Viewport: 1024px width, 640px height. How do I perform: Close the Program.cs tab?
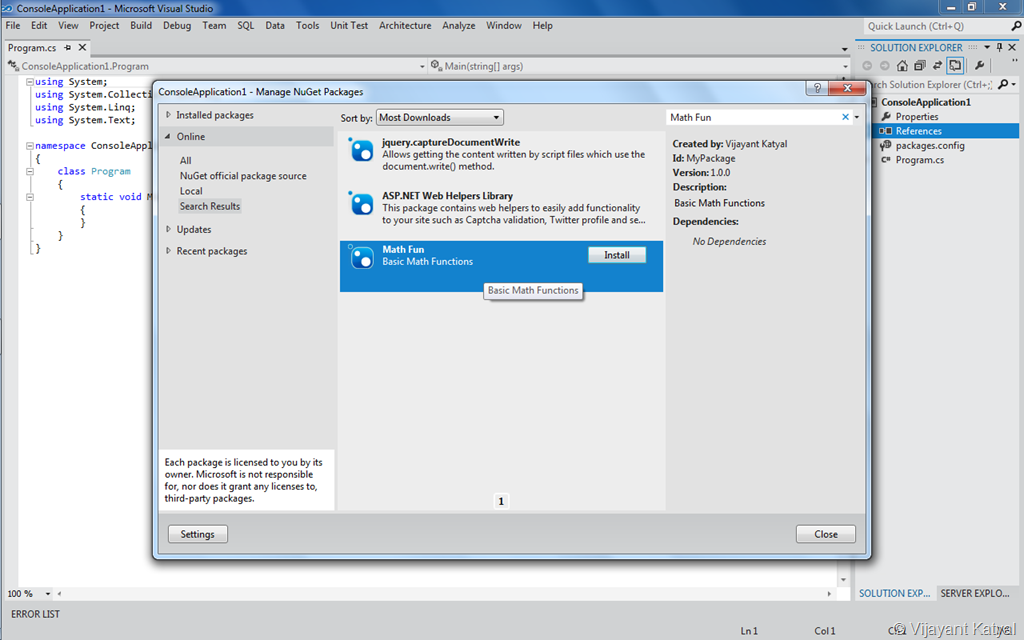pyautogui.click(x=82, y=47)
